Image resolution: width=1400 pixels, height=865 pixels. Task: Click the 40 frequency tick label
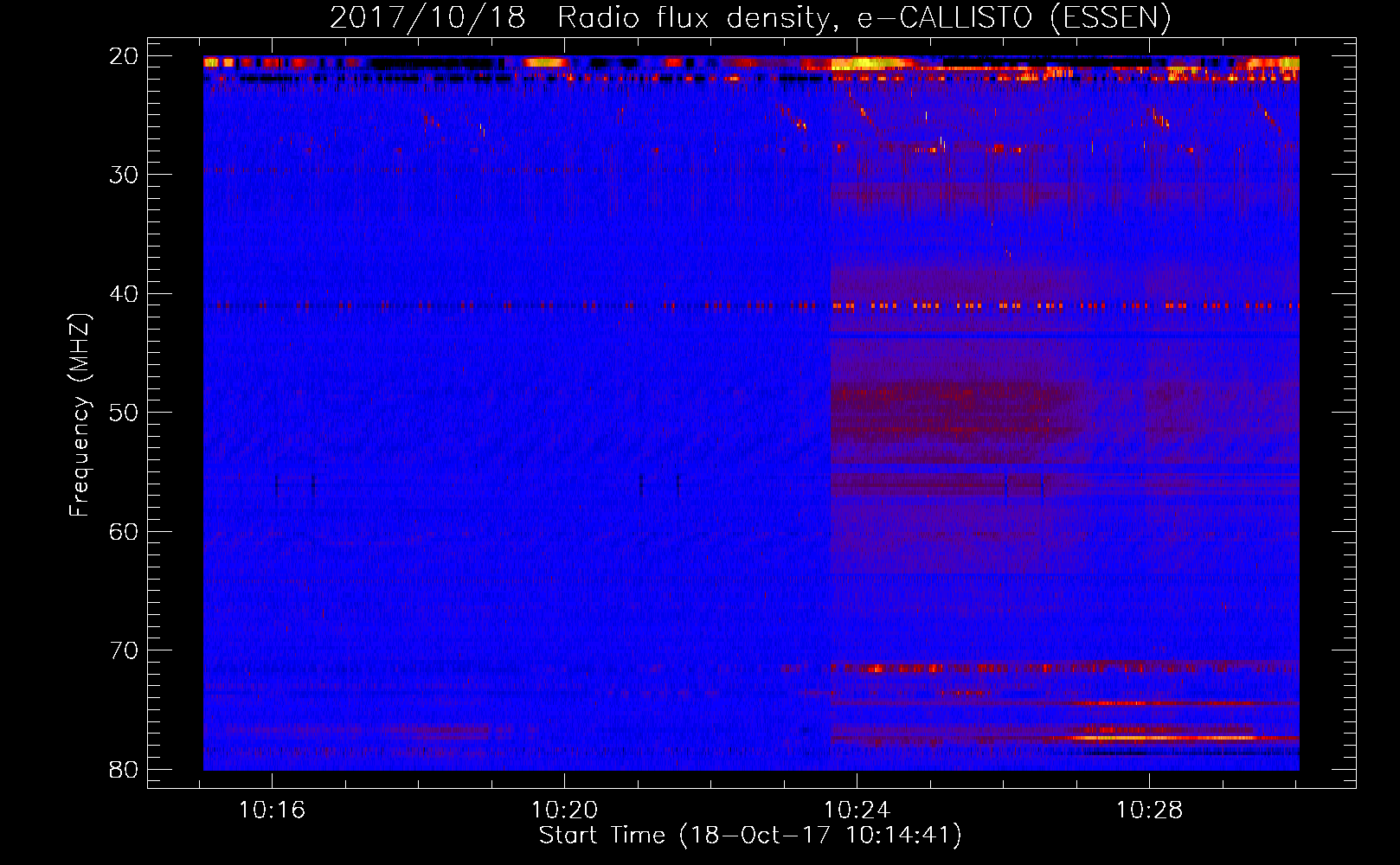125,294
